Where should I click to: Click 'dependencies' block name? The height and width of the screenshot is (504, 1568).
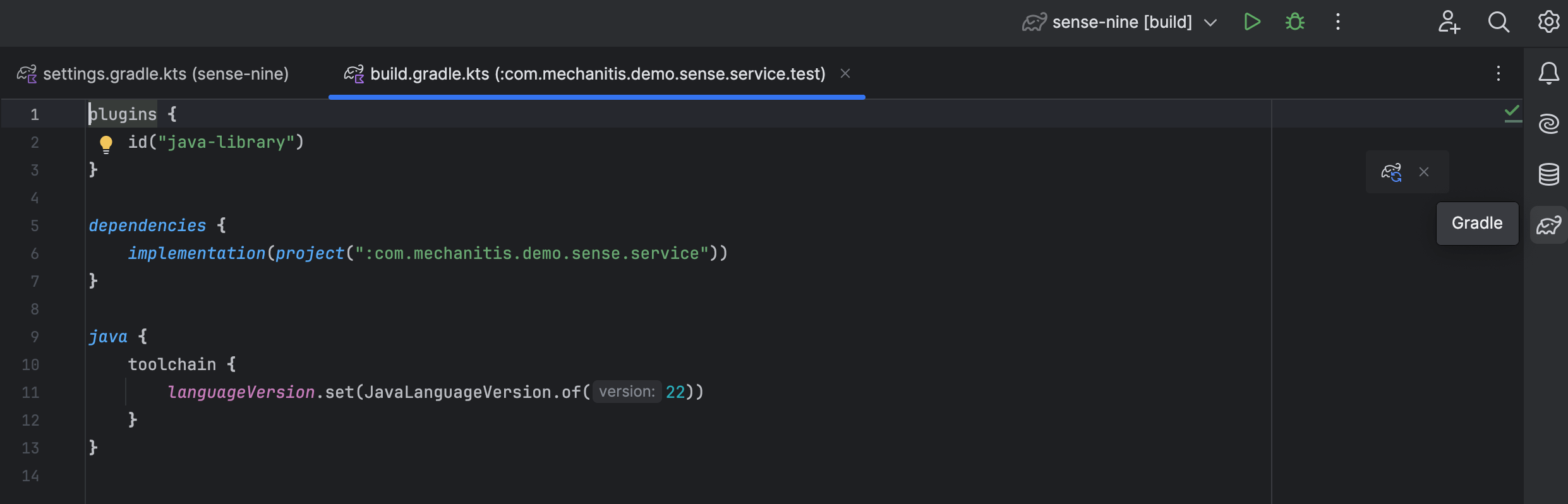point(147,225)
